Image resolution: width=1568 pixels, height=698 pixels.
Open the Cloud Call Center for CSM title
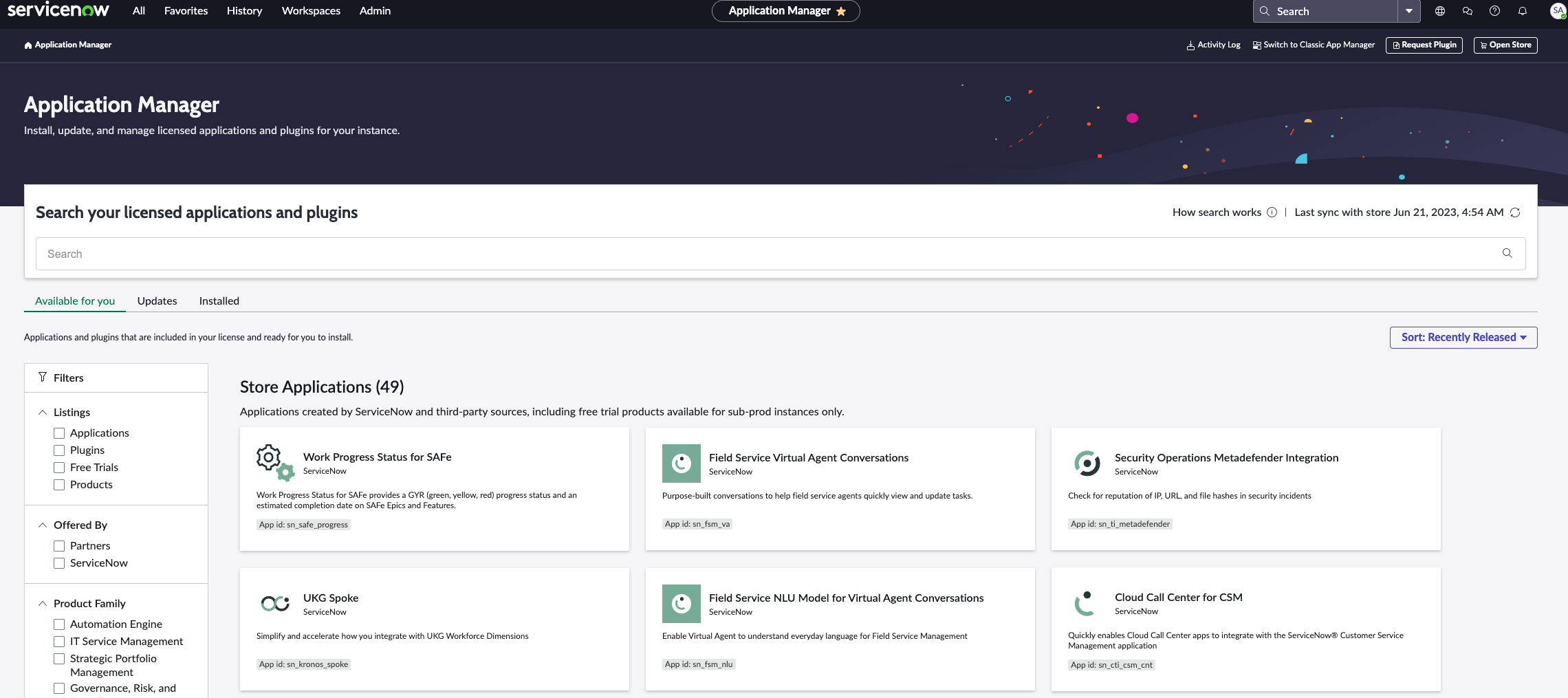point(1179,598)
